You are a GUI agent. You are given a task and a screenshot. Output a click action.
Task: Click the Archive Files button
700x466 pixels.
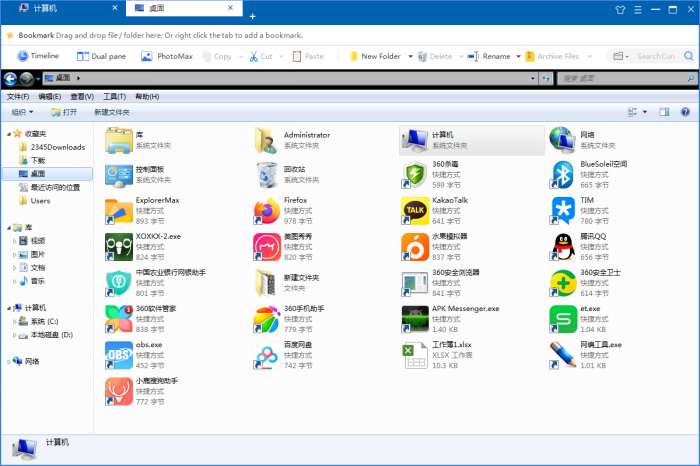point(552,56)
